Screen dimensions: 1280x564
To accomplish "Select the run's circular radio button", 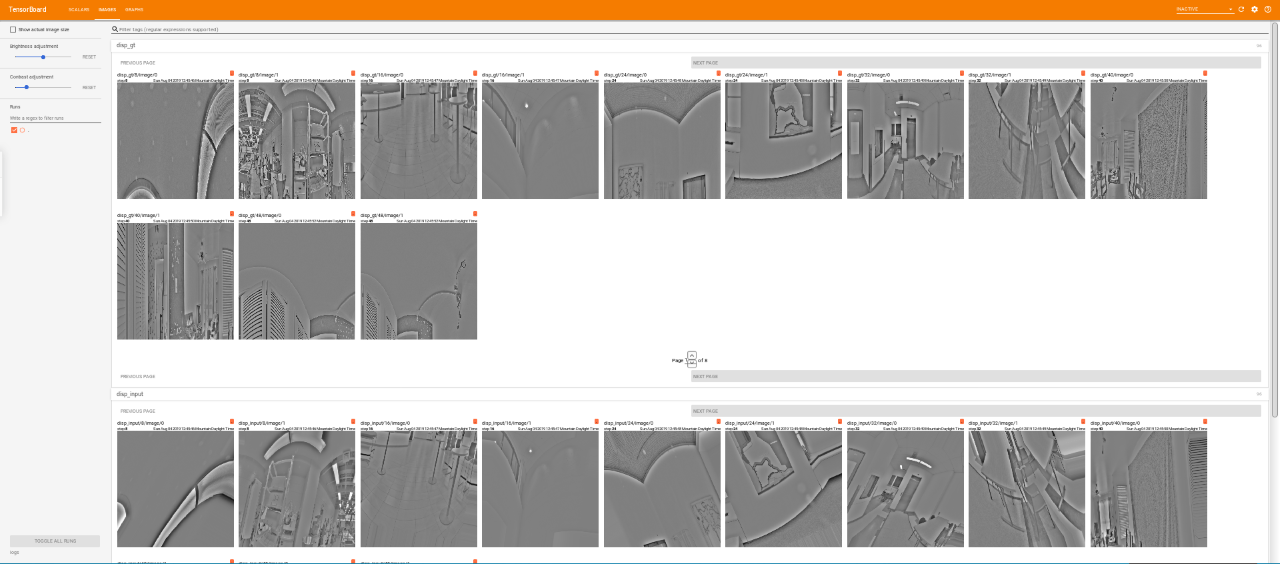I will pyautogui.click(x=22, y=130).
